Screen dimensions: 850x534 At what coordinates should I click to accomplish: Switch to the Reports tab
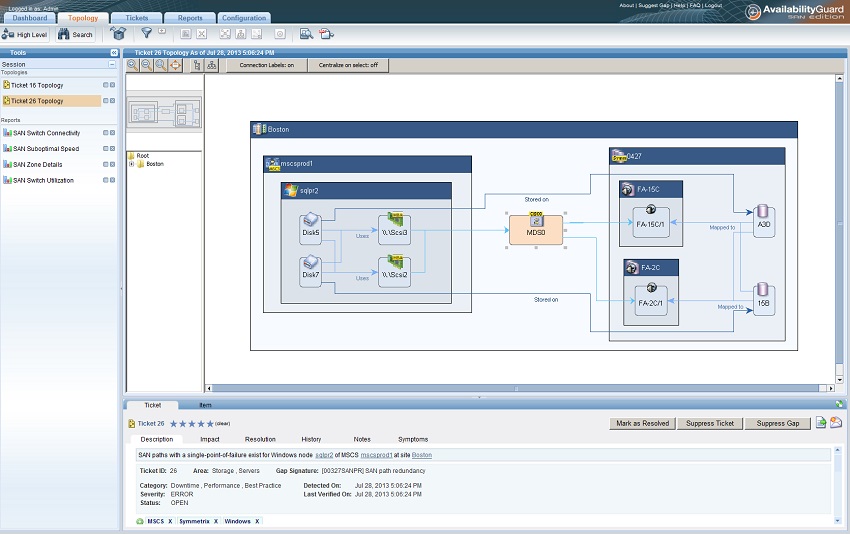click(190, 18)
